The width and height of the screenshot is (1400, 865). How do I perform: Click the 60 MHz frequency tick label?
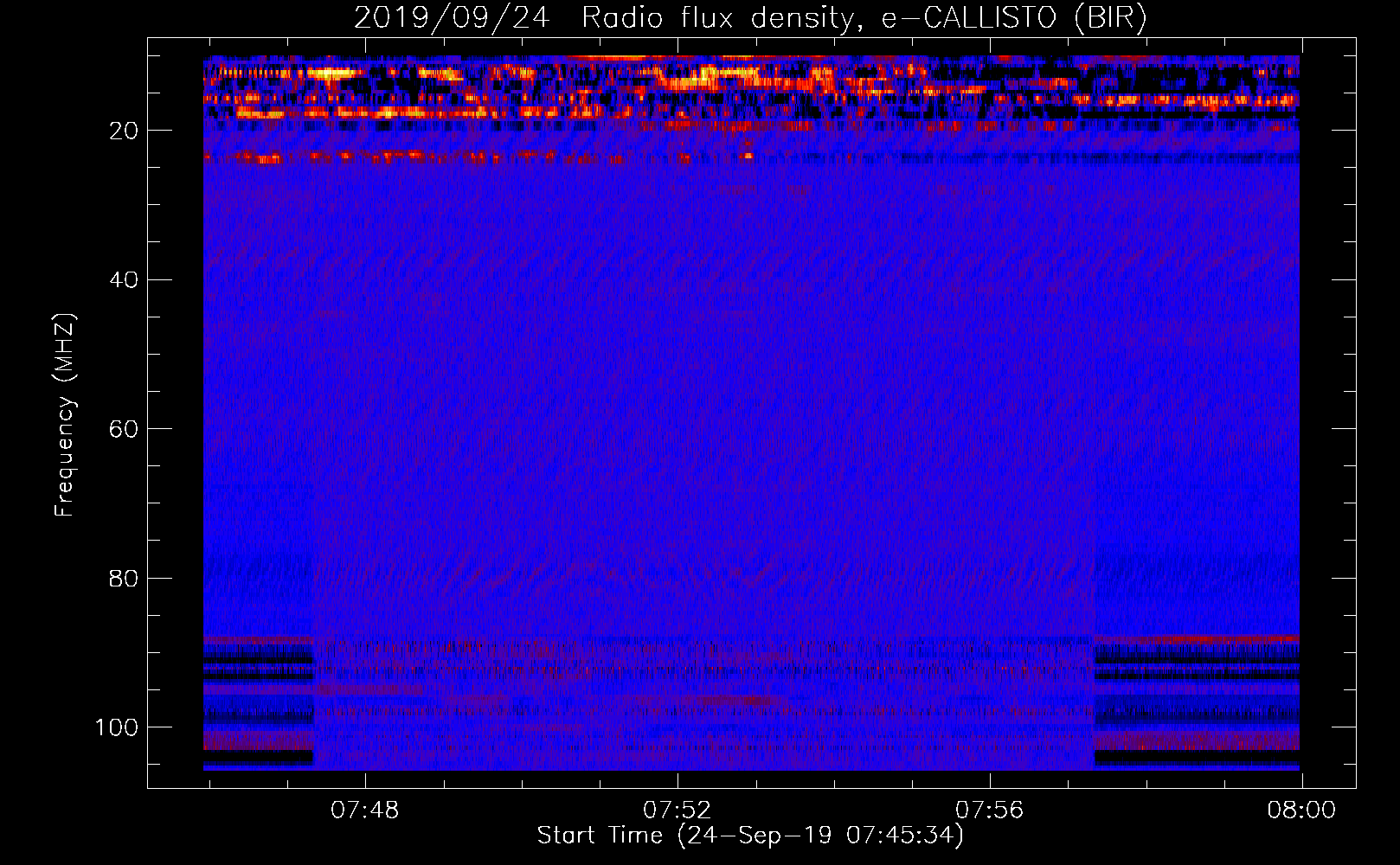pos(124,429)
